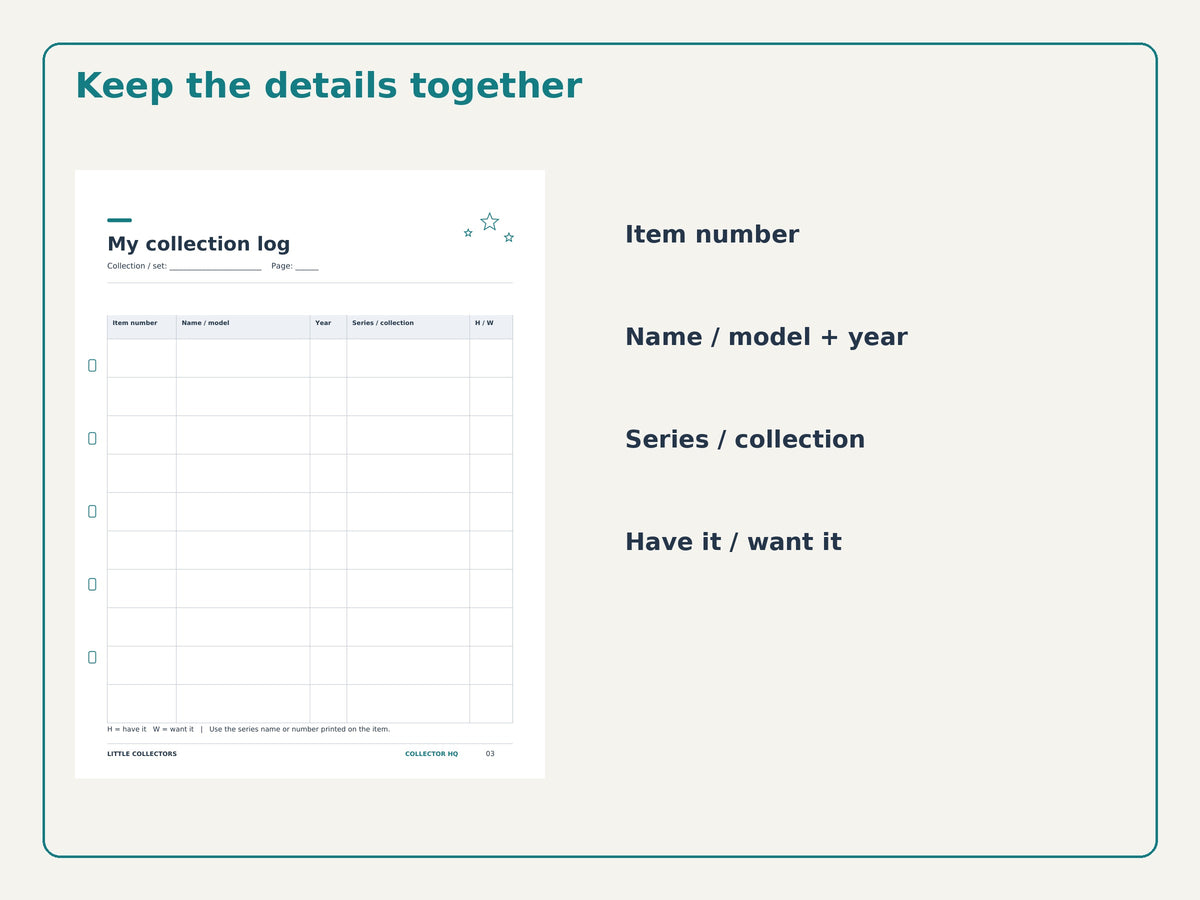
Task: Click the blank line after "Page:"
Action: (x=306, y=267)
